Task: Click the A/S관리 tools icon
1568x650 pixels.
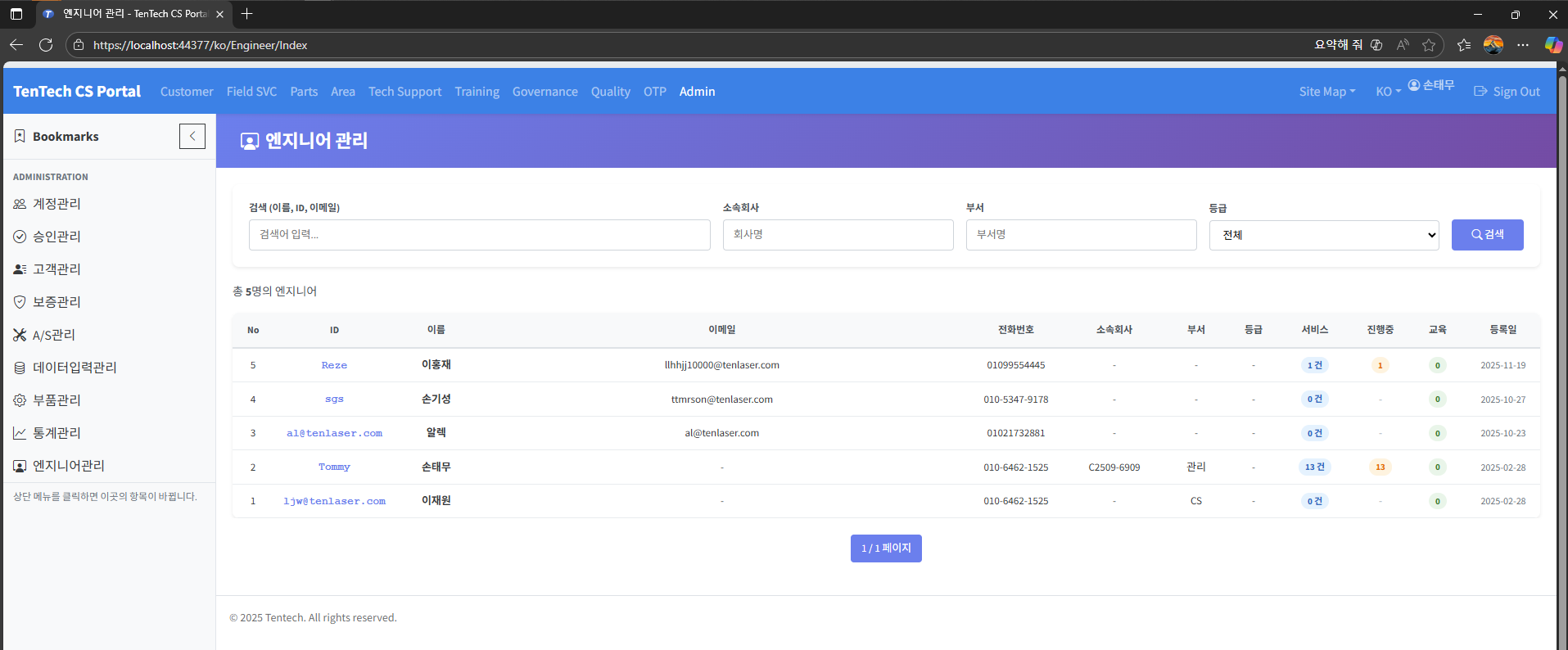Action: click(x=20, y=335)
